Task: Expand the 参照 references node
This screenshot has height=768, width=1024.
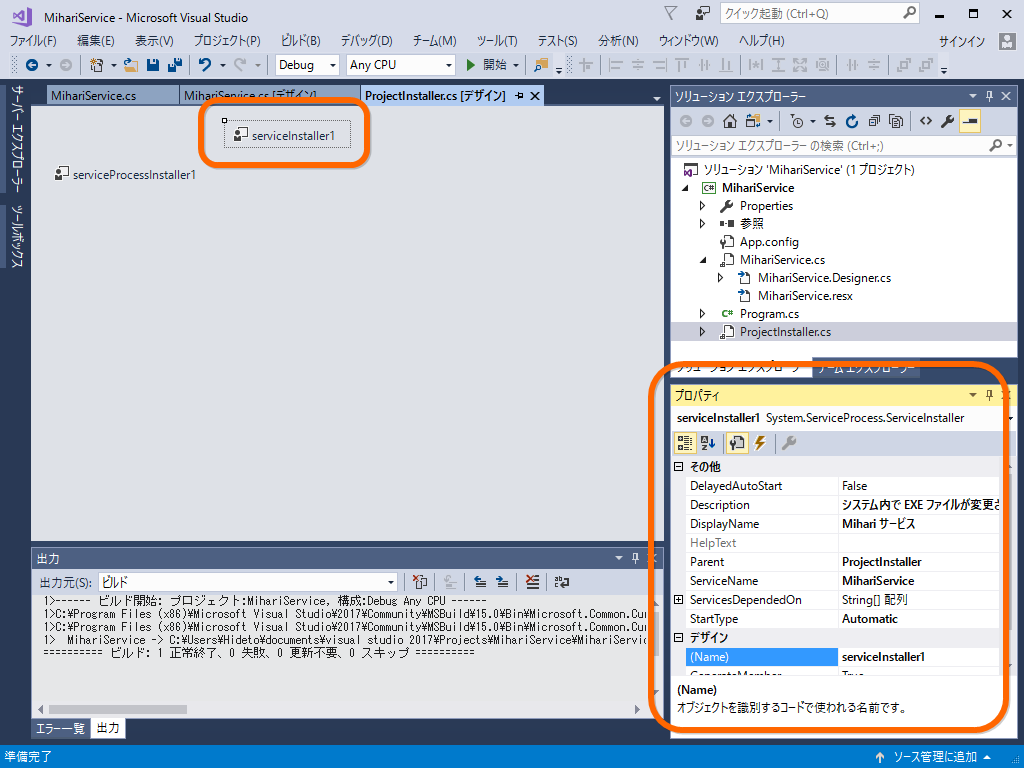Action: 703,223
